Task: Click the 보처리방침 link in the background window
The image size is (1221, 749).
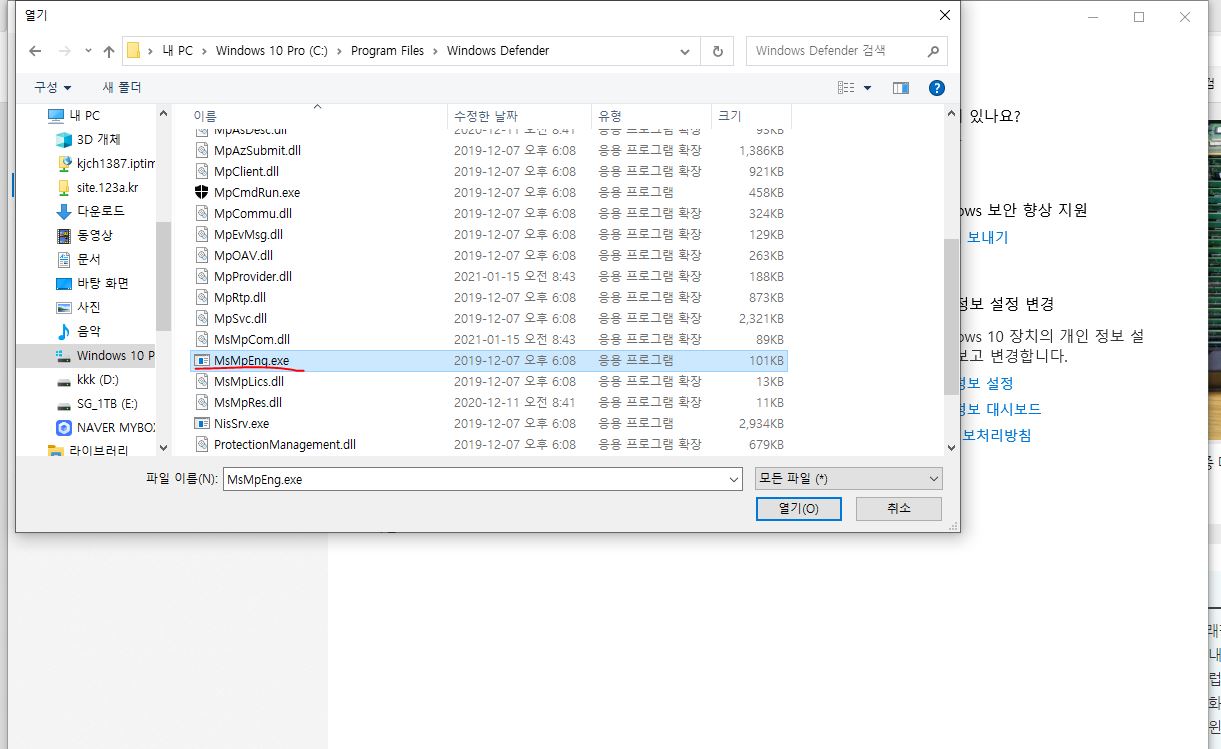Action: click(x=996, y=435)
